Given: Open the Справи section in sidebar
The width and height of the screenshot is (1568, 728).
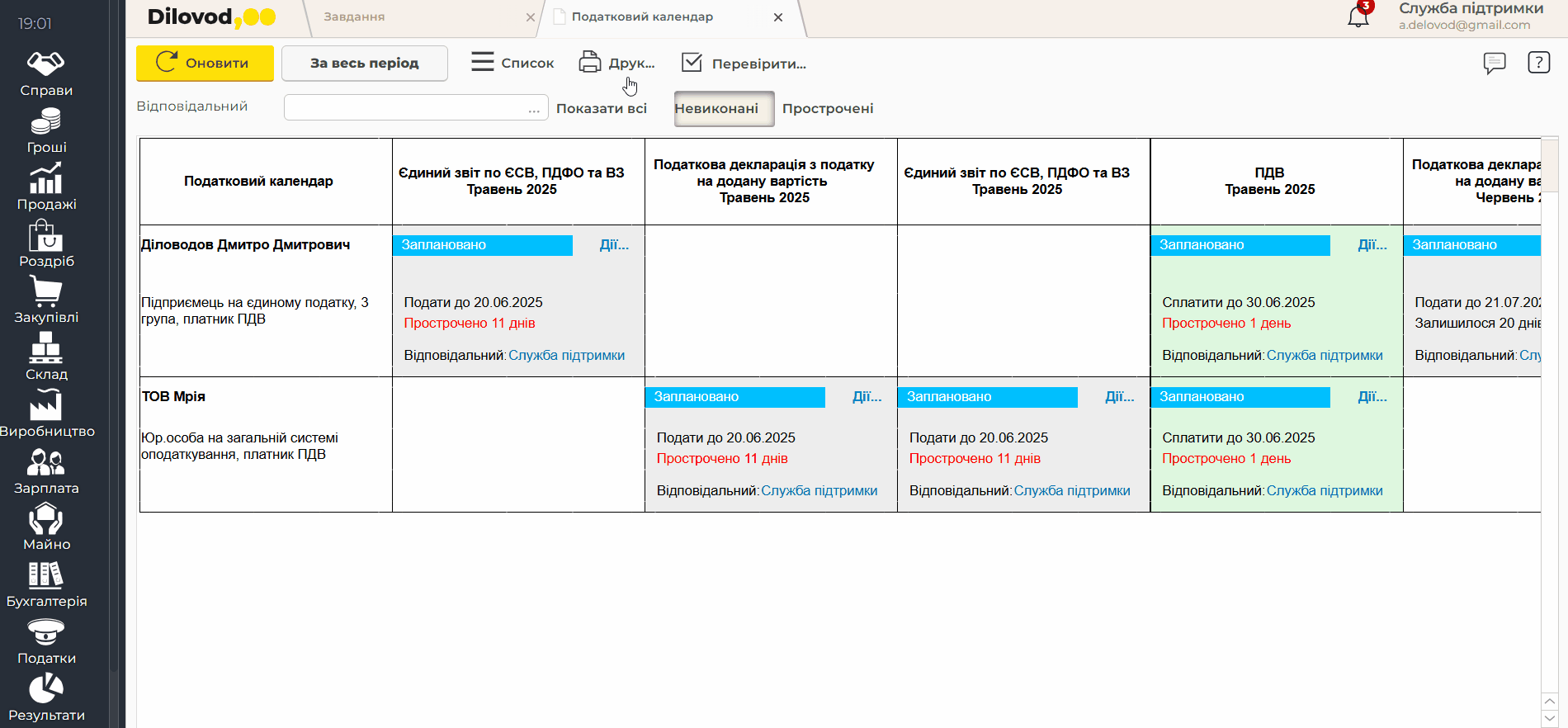Looking at the screenshot, I should 46,73.
